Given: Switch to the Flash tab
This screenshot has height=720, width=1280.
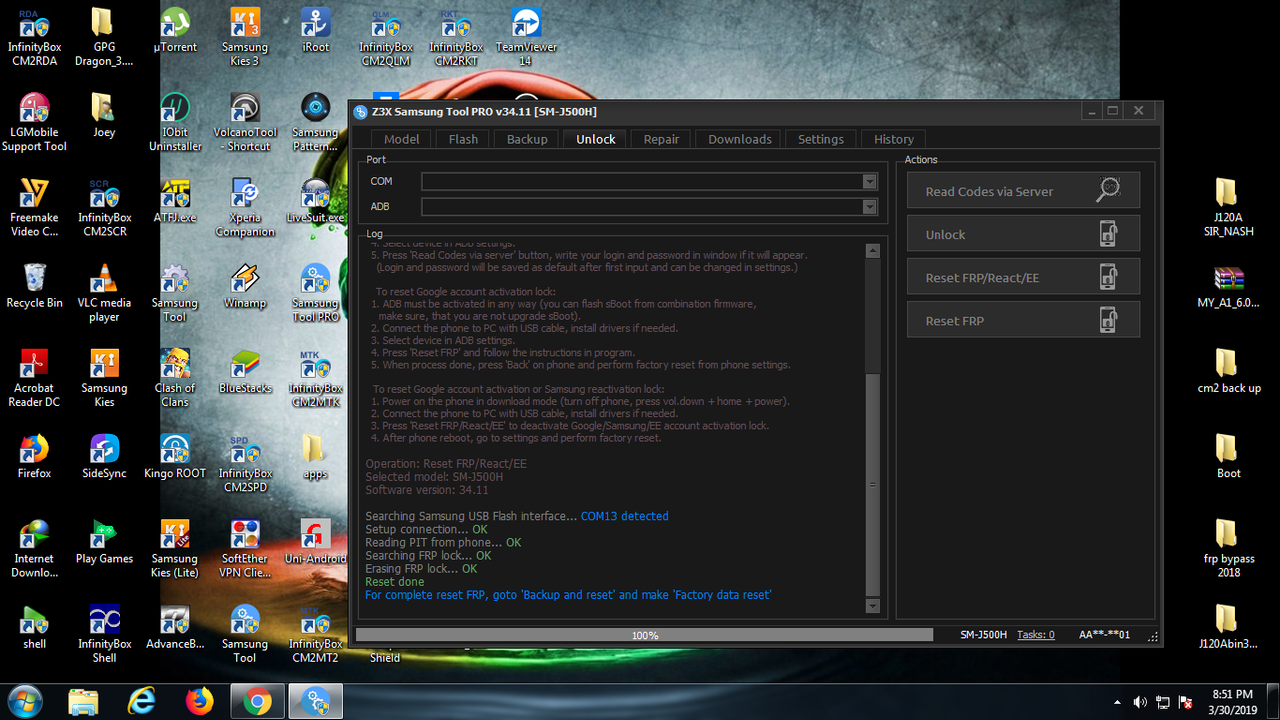Looking at the screenshot, I should pyautogui.click(x=463, y=139).
